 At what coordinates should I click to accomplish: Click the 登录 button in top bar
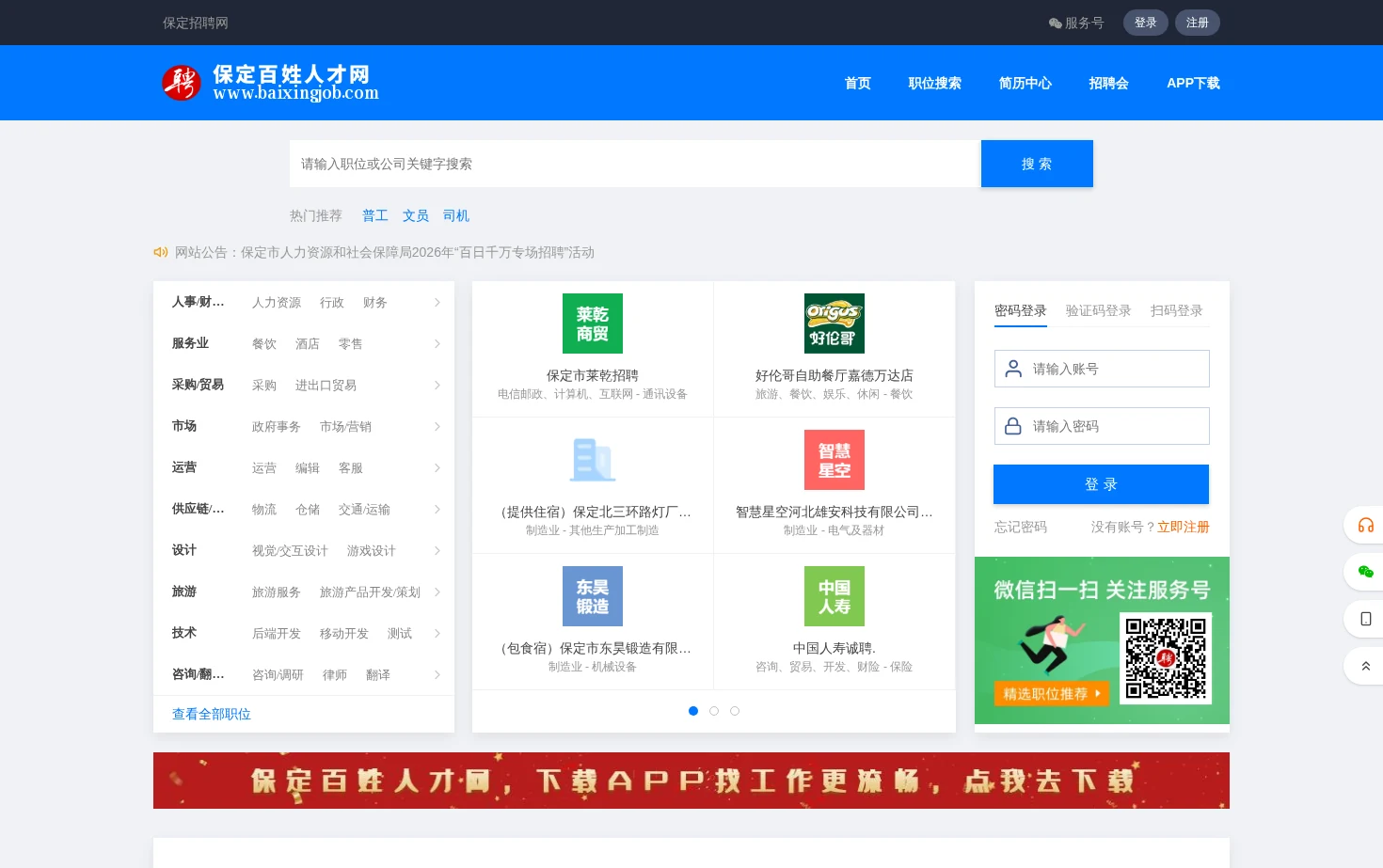(x=1146, y=23)
